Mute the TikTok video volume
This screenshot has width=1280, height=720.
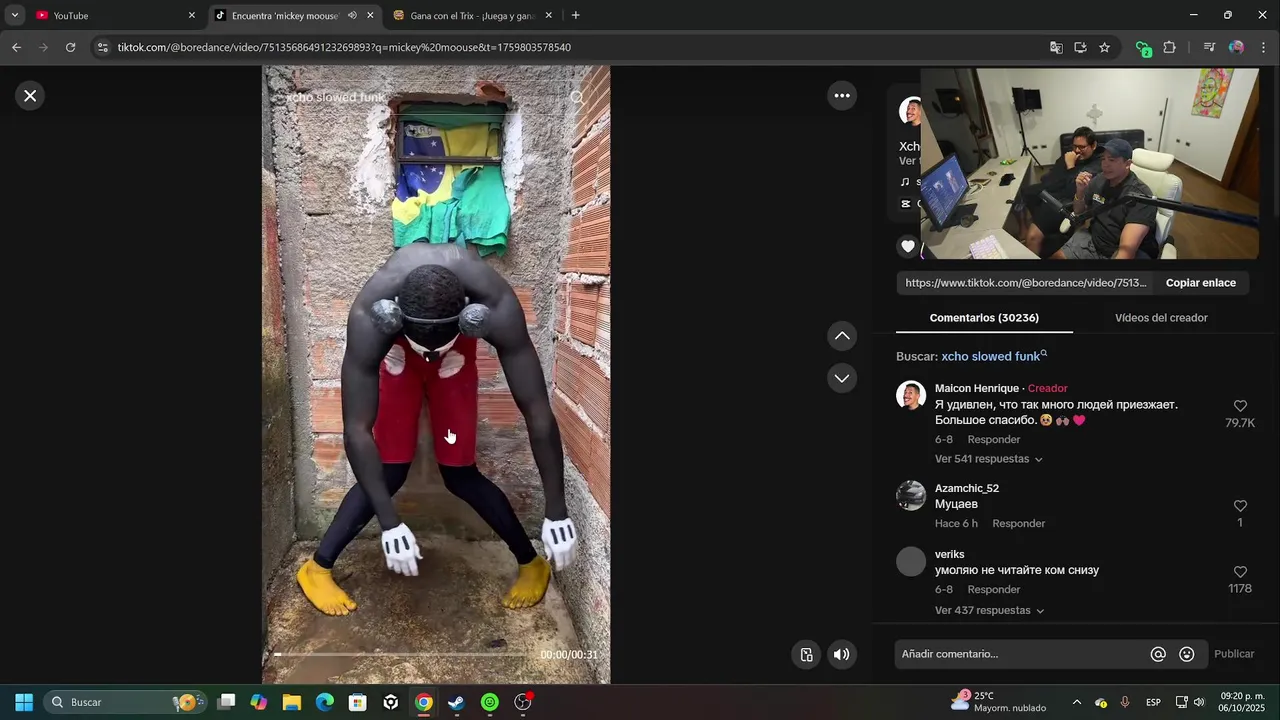pyautogui.click(x=842, y=654)
